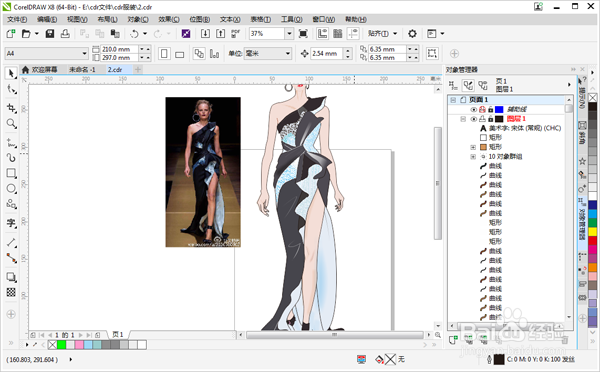
Task: Click the Save disk icon
Action: tap(50, 34)
